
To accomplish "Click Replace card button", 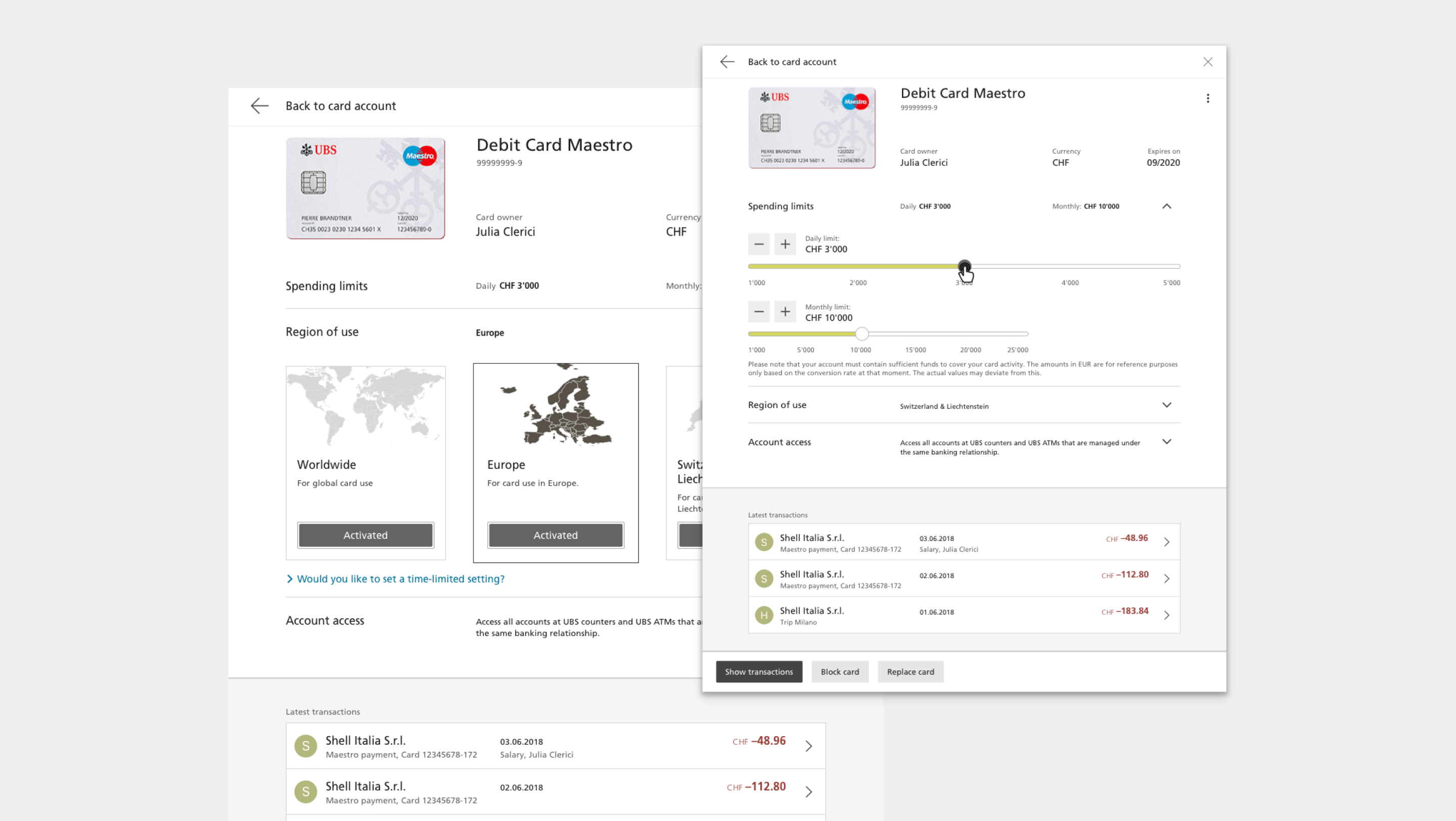I will [910, 672].
